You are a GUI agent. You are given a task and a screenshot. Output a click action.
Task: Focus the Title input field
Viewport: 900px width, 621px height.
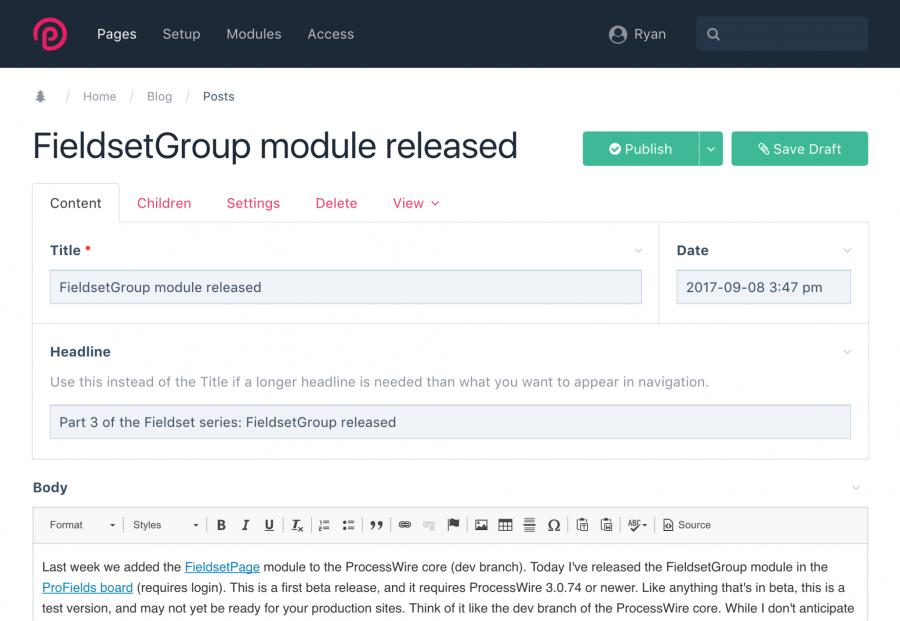[346, 287]
